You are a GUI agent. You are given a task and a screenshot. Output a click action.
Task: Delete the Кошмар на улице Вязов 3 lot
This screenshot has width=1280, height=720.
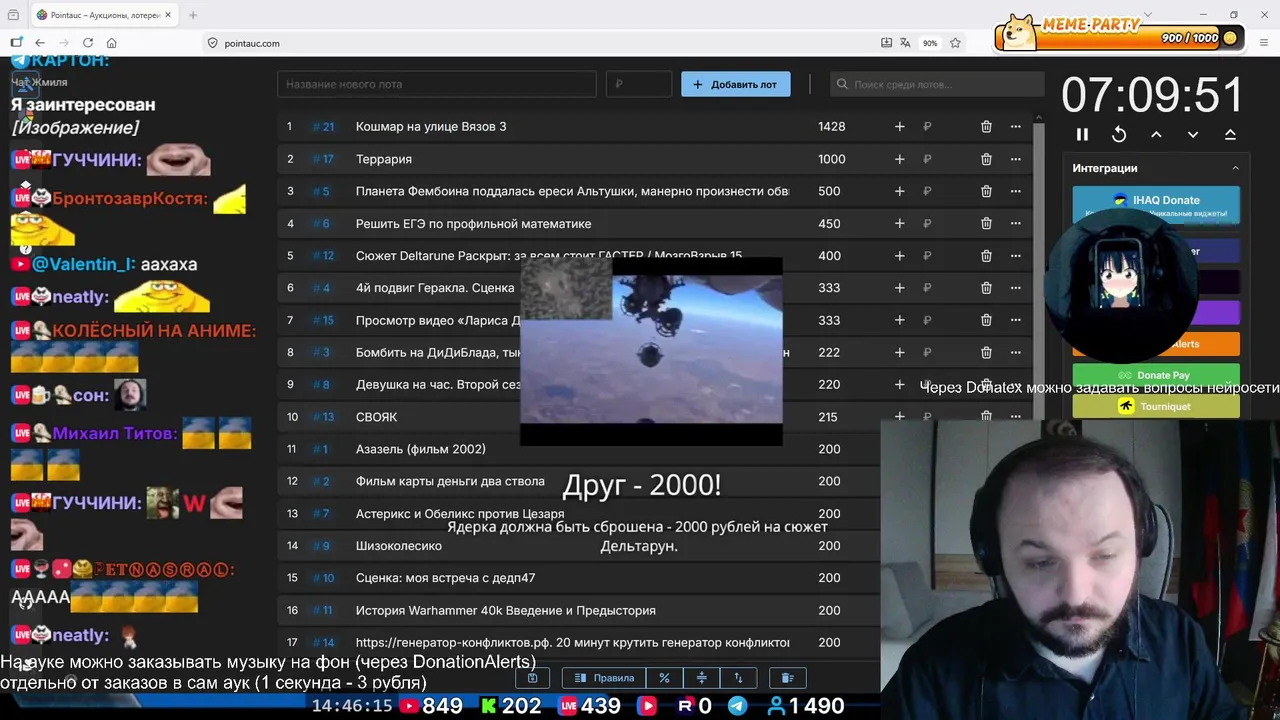click(x=986, y=127)
